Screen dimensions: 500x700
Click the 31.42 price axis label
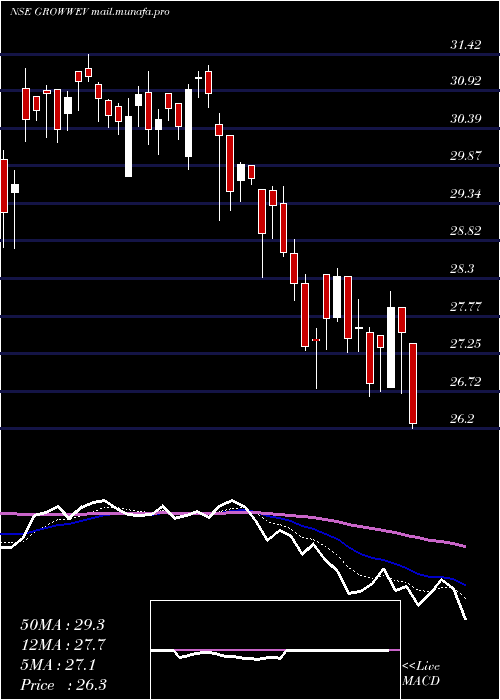point(466,44)
